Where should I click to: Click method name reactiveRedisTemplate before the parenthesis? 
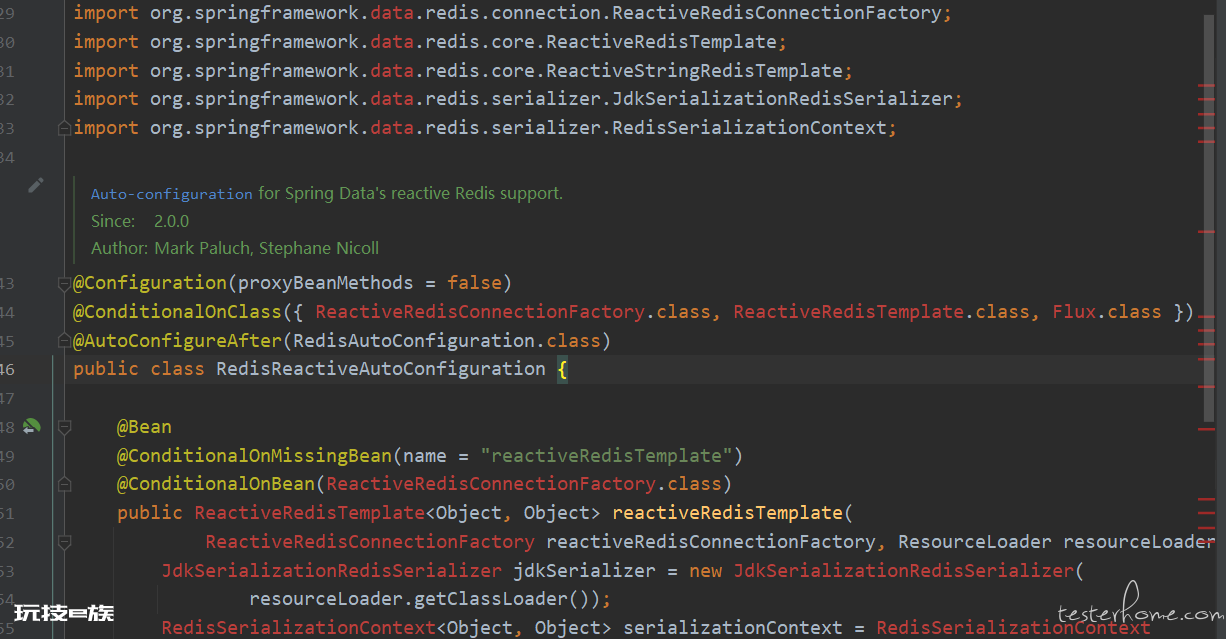pyautogui.click(x=728, y=513)
